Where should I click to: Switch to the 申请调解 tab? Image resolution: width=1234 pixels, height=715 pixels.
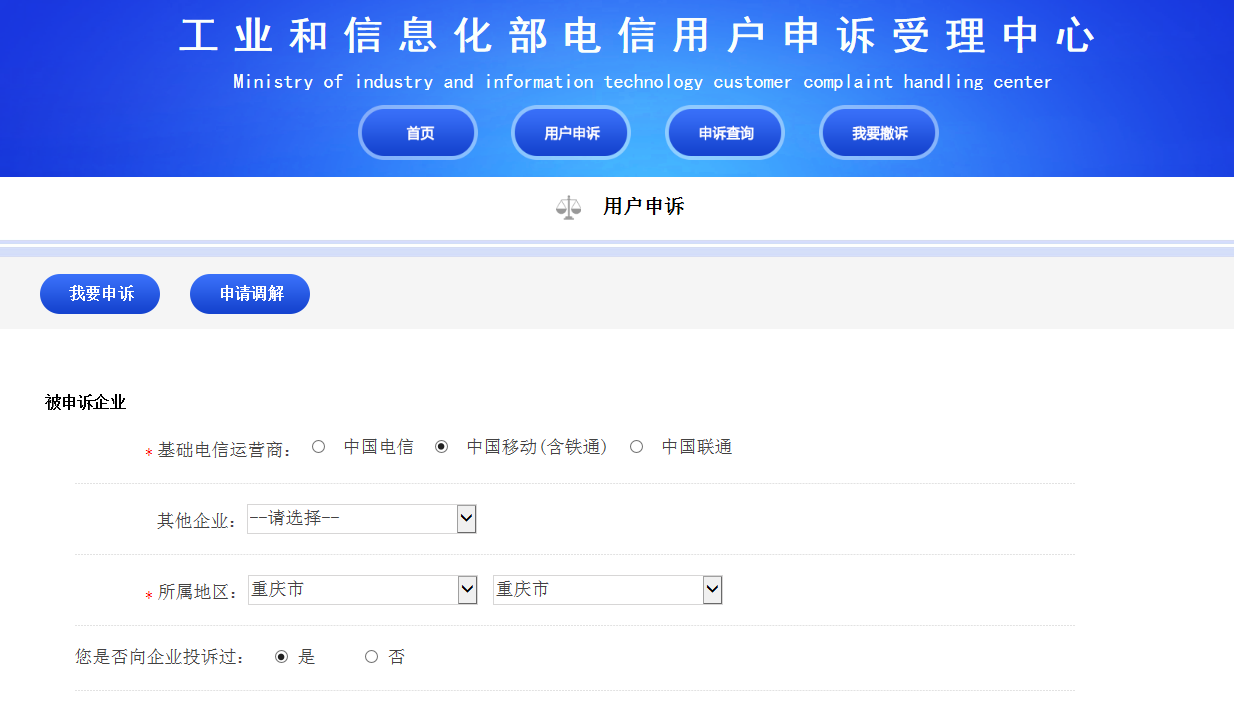point(250,294)
